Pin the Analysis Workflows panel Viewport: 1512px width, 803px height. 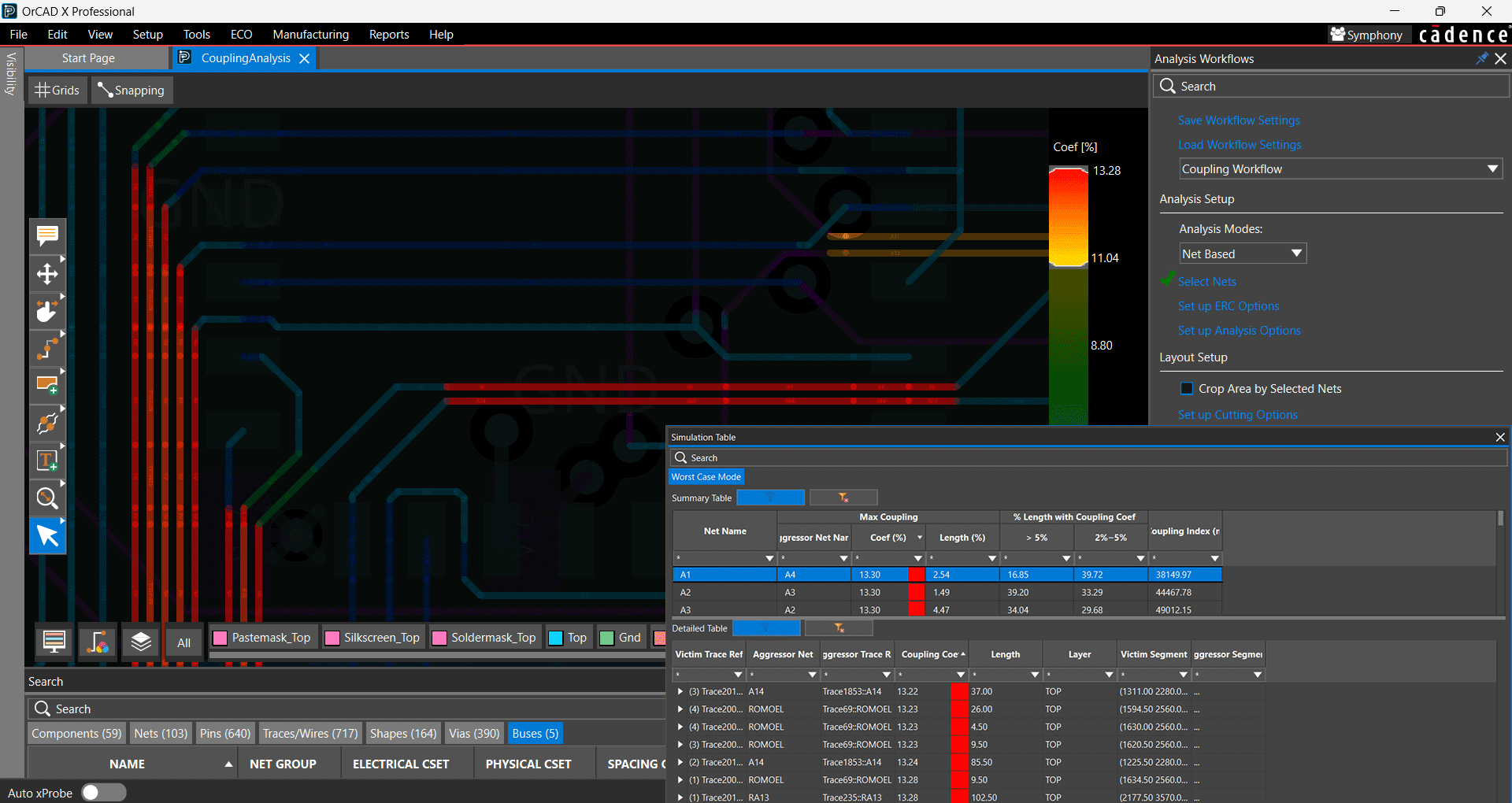point(1481,58)
